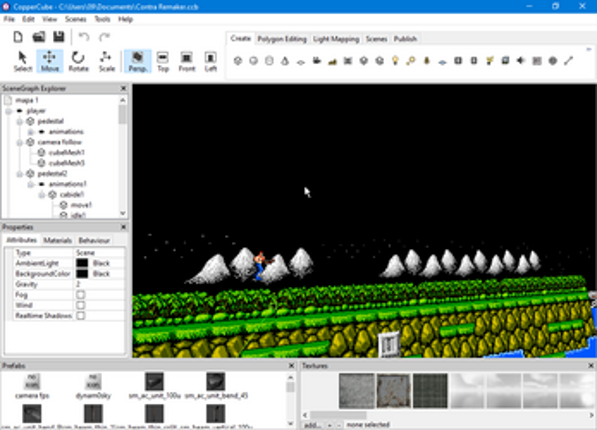Screen dimensions: 597x430
Task: Create a sphere mesh from toolbar
Action: tap(254, 61)
